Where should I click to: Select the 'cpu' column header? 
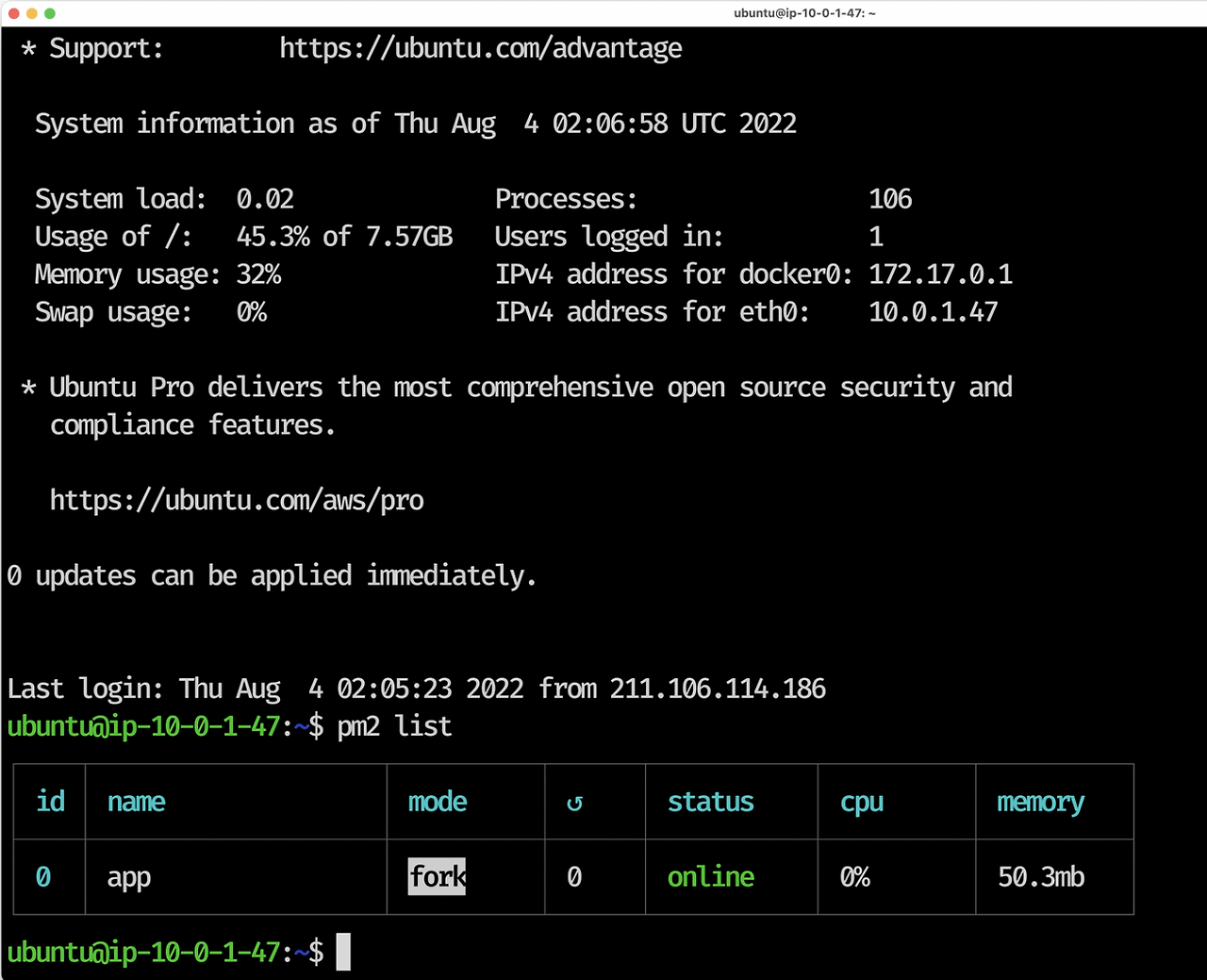point(861,801)
